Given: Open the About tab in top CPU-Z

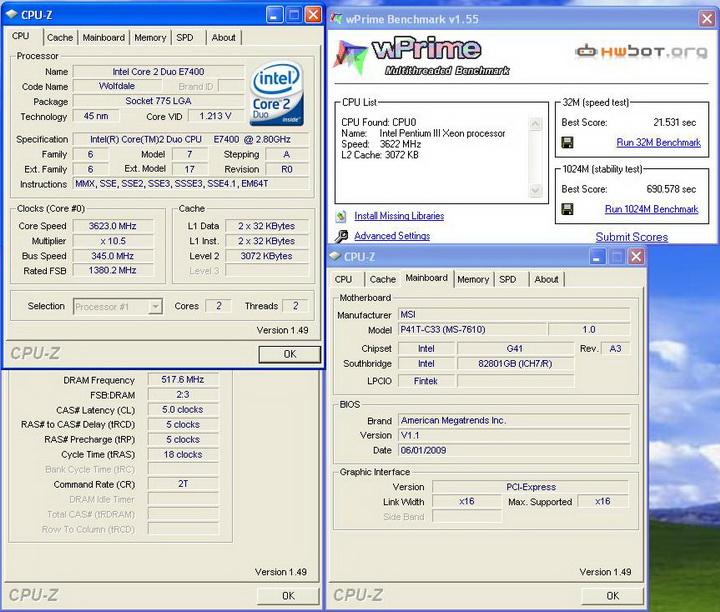Looking at the screenshot, I should click(224, 38).
